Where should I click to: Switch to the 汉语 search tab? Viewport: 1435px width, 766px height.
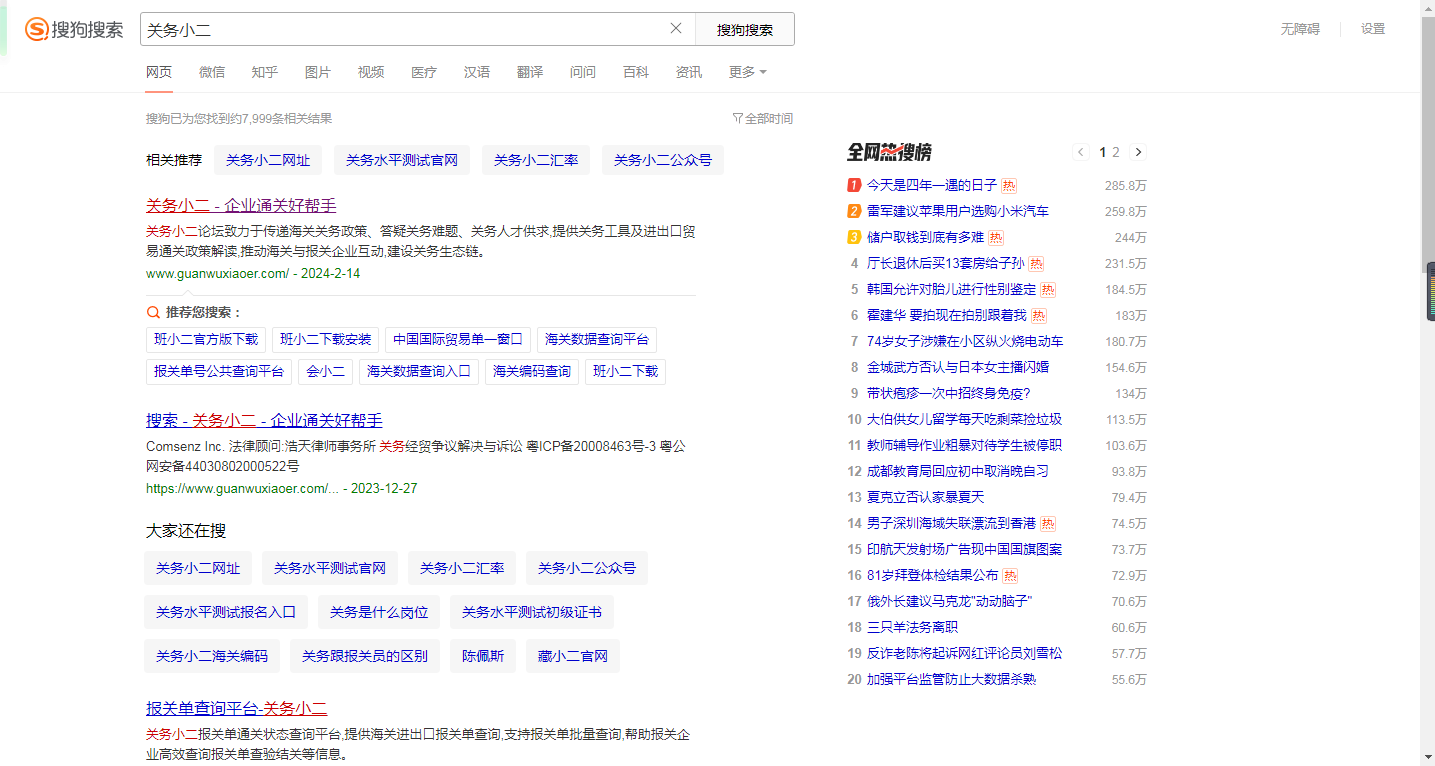pyautogui.click(x=477, y=72)
